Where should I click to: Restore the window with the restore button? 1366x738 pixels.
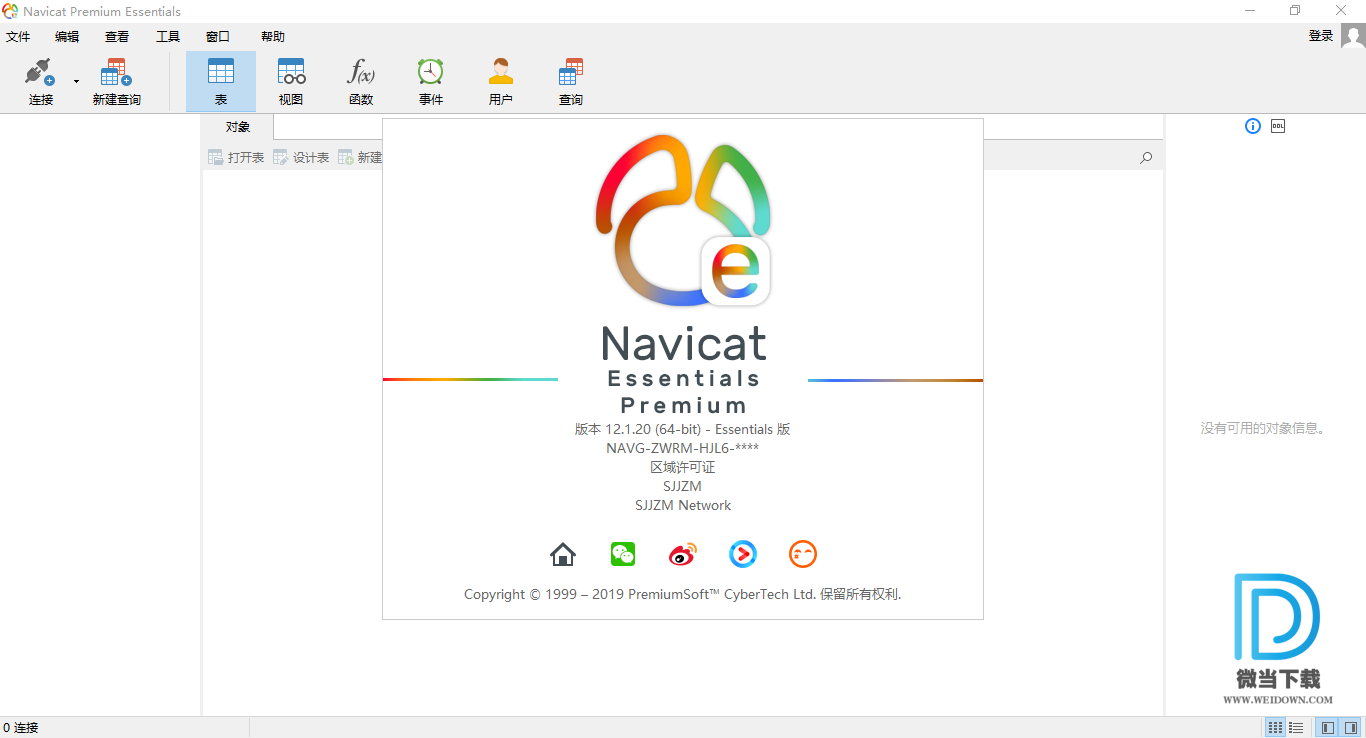[1295, 11]
